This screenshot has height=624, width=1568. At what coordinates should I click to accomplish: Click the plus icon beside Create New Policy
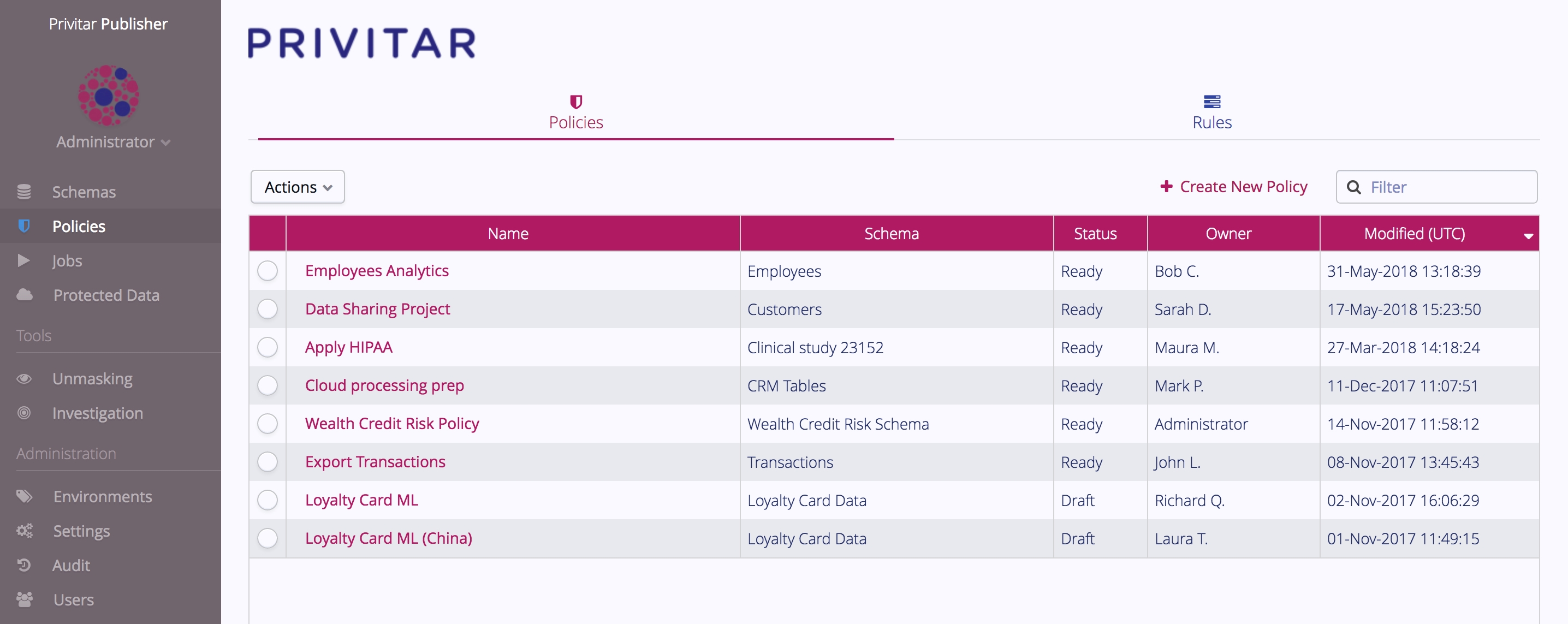coord(1166,186)
